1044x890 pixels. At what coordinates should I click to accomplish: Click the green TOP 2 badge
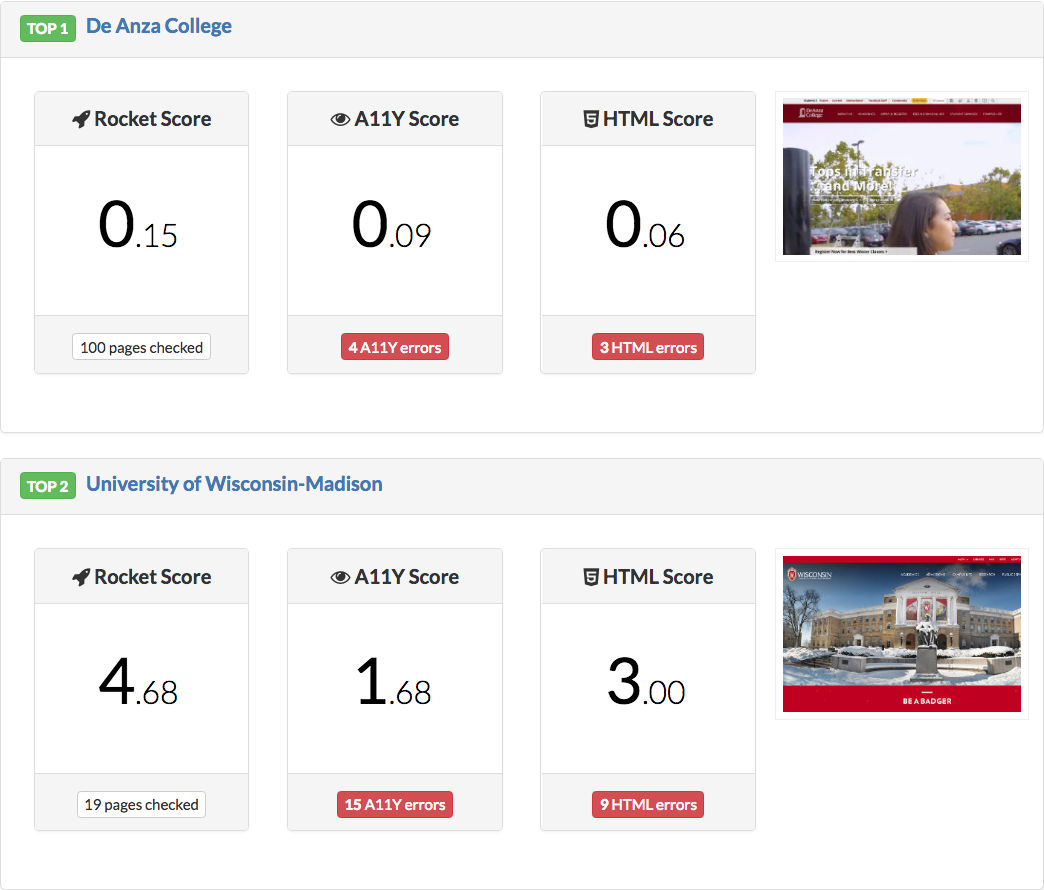coord(47,485)
